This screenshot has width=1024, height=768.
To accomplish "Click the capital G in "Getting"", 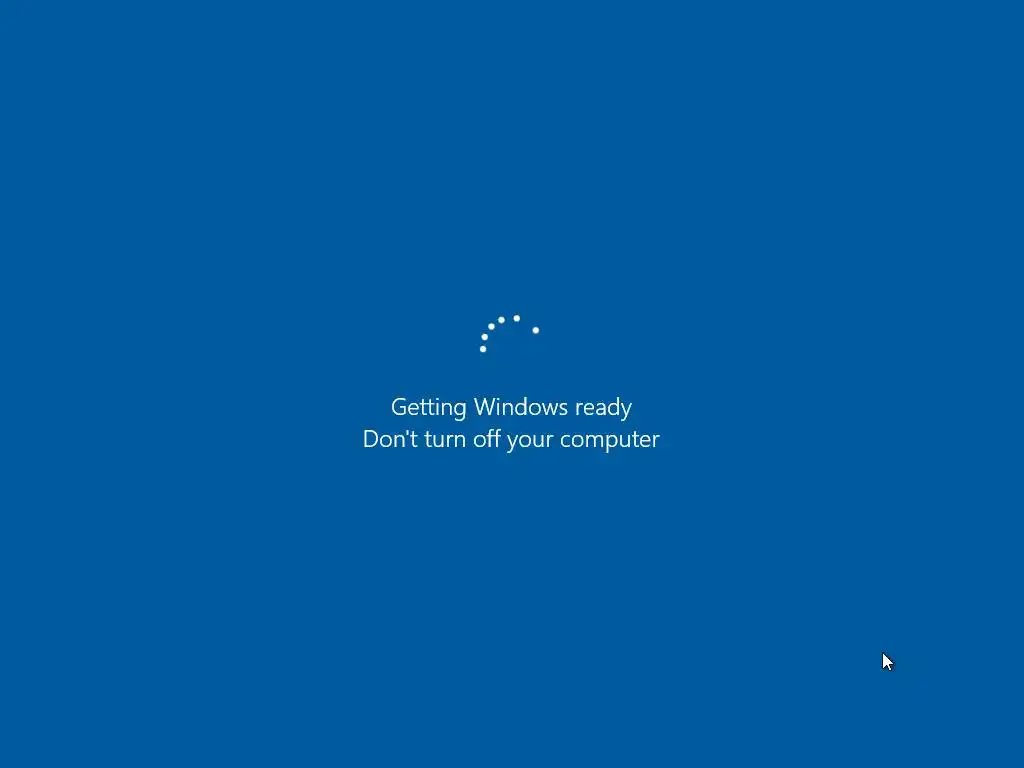I will (x=399, y=407).
